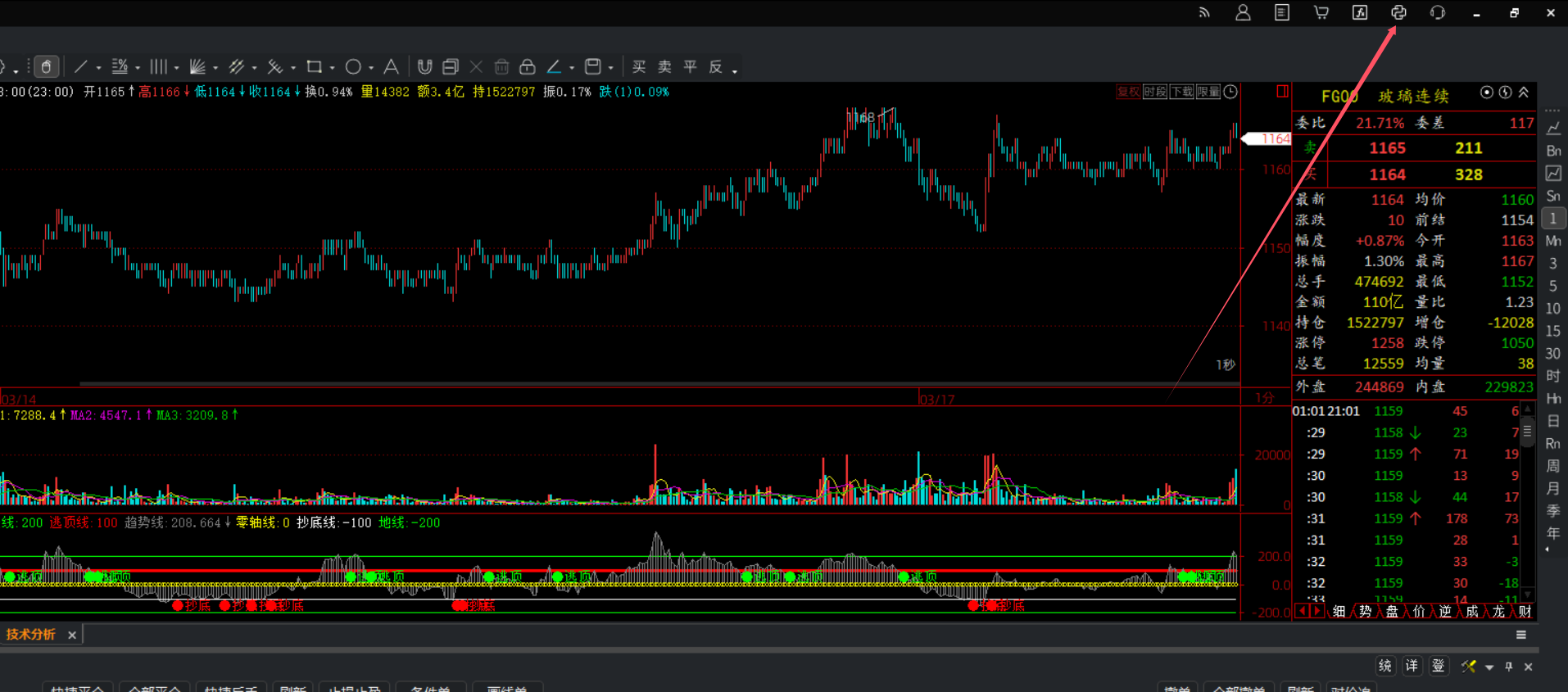Screen dimensions: 1568x692
Task: Click the shopping cart icon
Action: [x=1321, y=12]
